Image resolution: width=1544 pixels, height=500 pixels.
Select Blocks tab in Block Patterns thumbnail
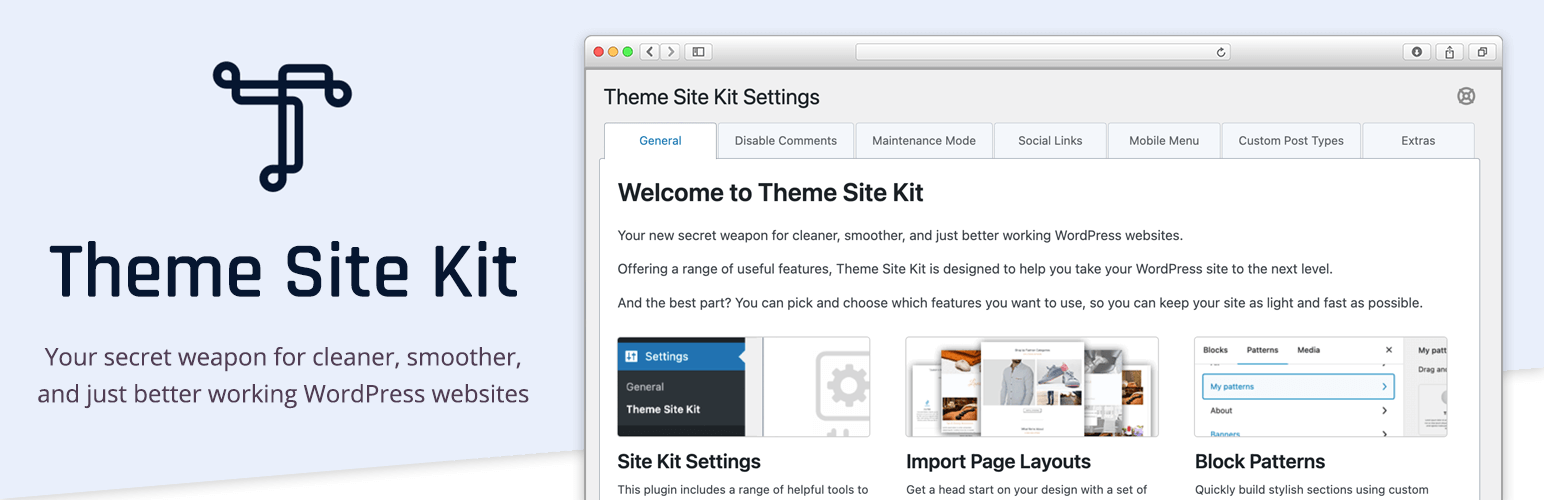coord(1215,350)
